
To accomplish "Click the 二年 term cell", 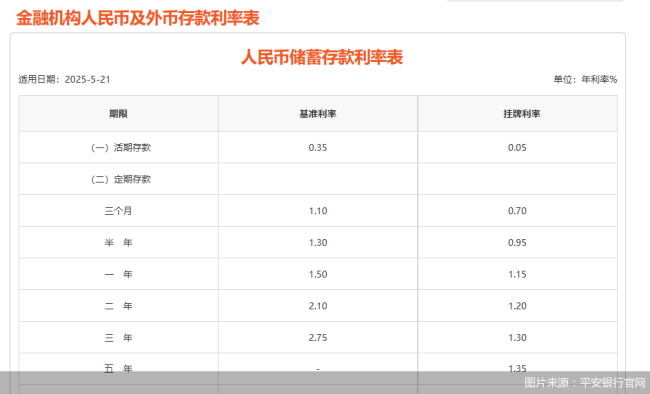I will click(x=119, y=306).
